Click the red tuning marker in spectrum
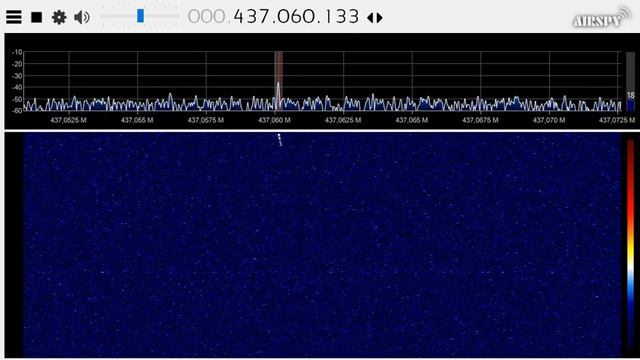This screenshot has width=640, height=360. coord(278,80)
